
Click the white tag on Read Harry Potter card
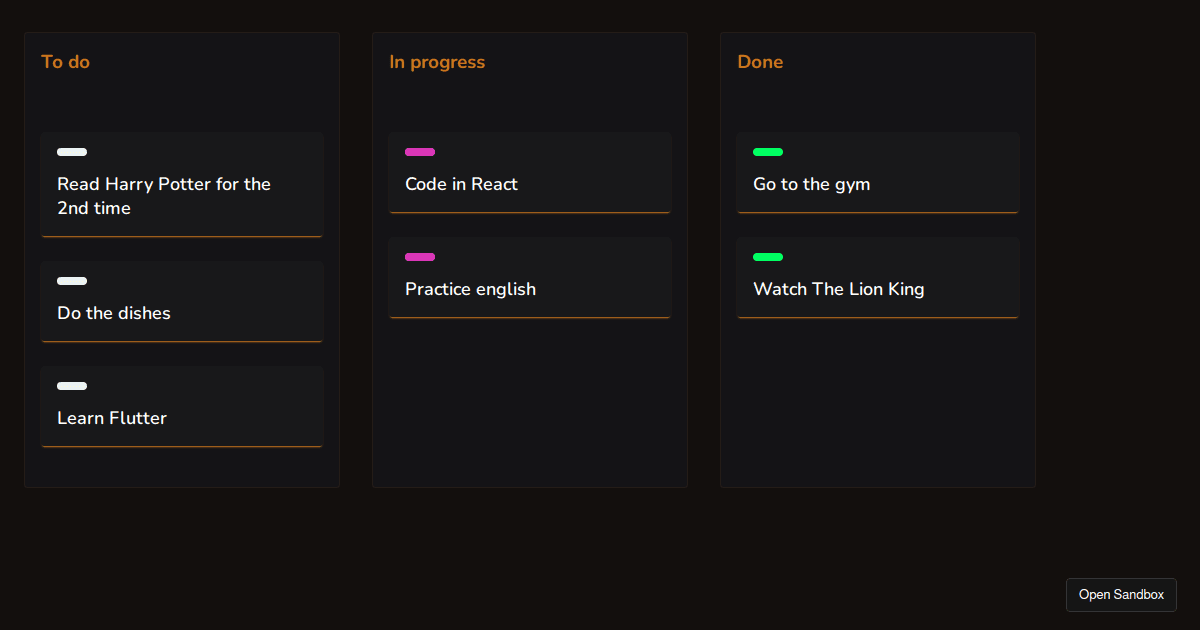tap(72, 152)
